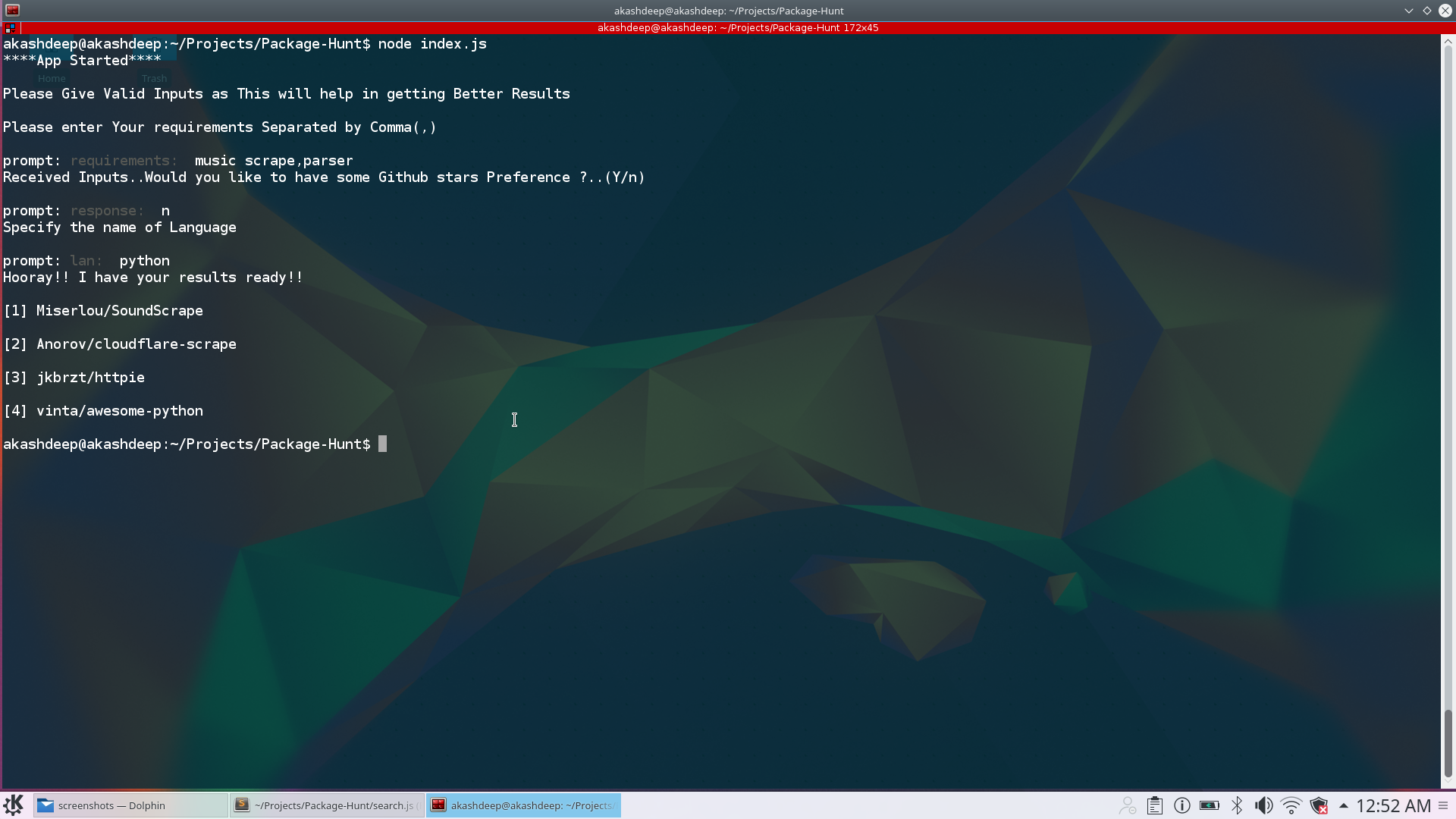Screen dimensions: 1456x819
Task: Toggle keep-above diamond button in titlebar
Action: (1427, 11)
